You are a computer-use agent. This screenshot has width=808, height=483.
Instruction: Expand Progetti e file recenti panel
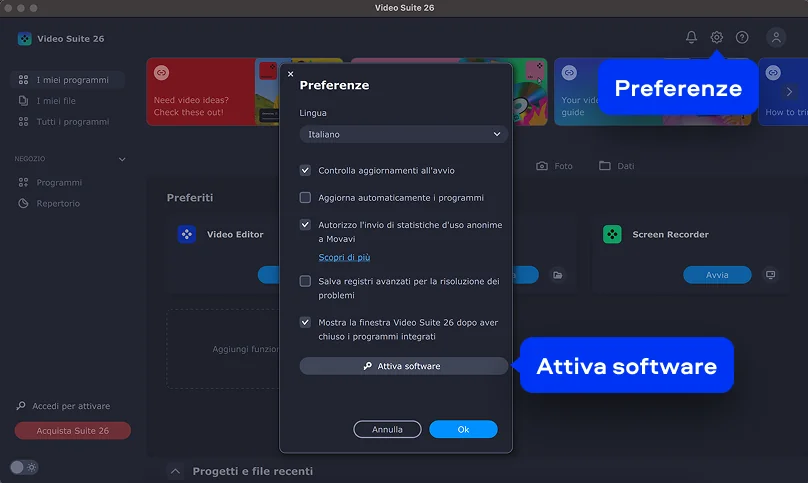point(175,471)
